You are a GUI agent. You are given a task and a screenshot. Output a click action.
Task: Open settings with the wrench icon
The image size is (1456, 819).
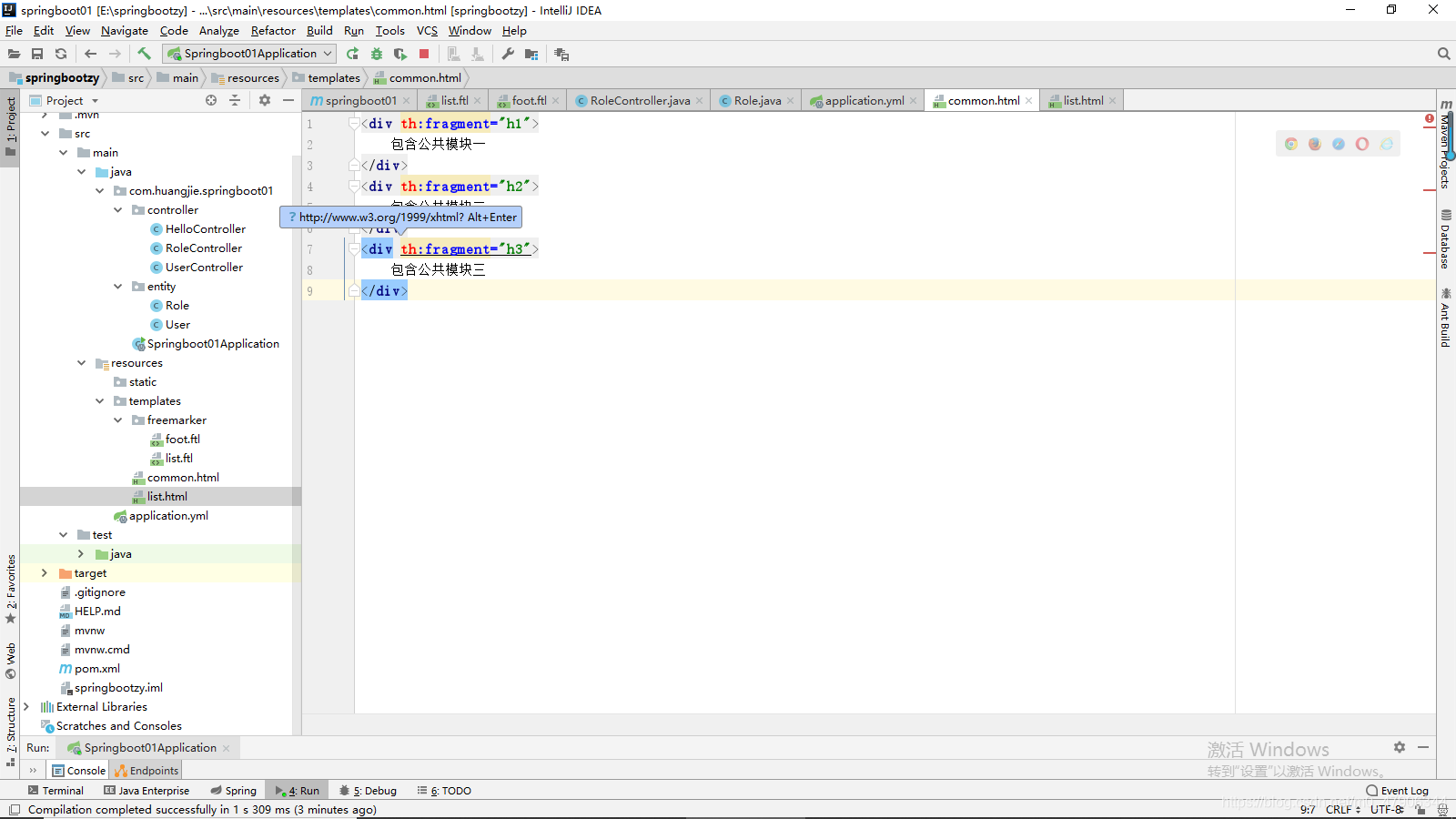[x=508, y=54]
